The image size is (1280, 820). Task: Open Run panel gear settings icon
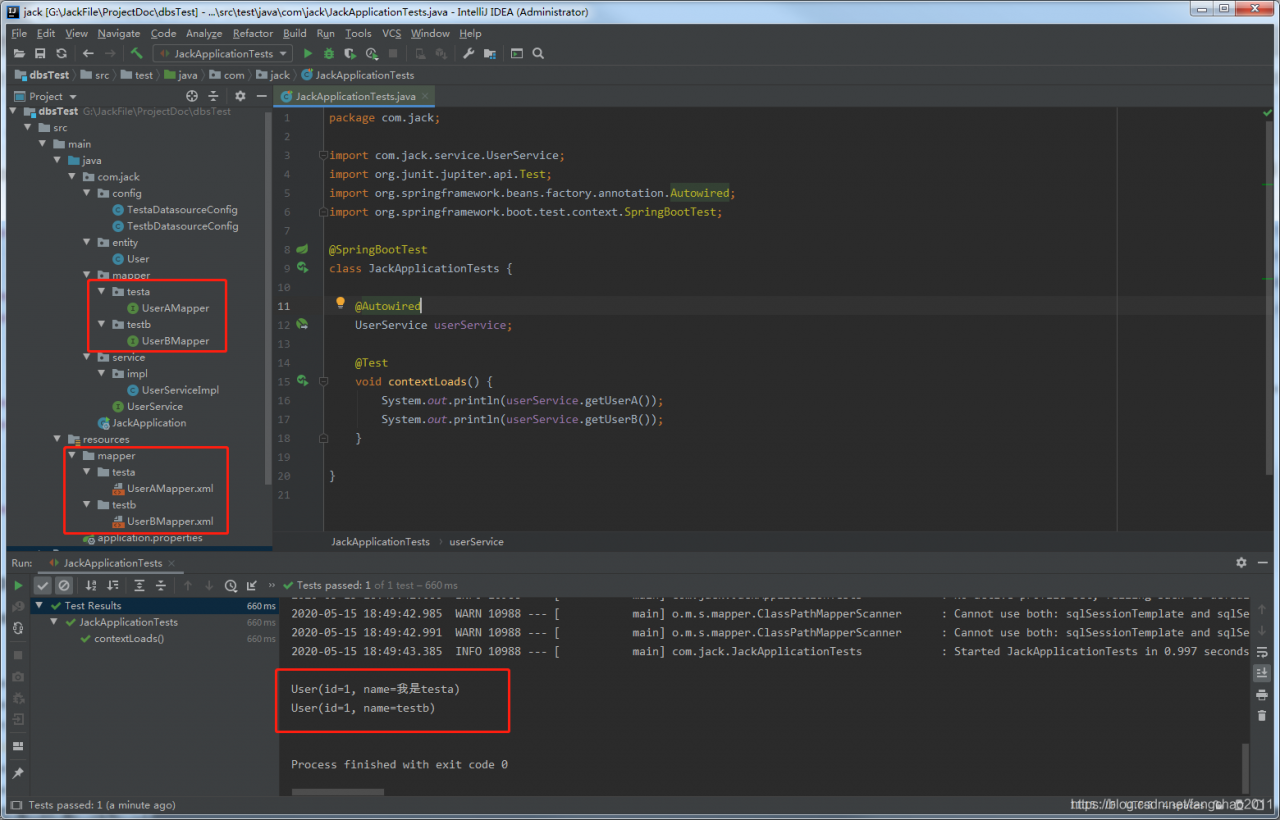pos(1241,563)
